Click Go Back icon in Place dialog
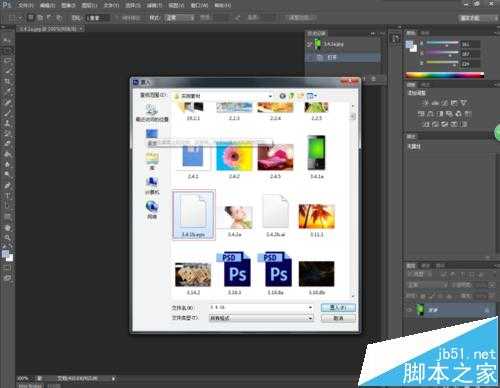 [x=282, y=96]
